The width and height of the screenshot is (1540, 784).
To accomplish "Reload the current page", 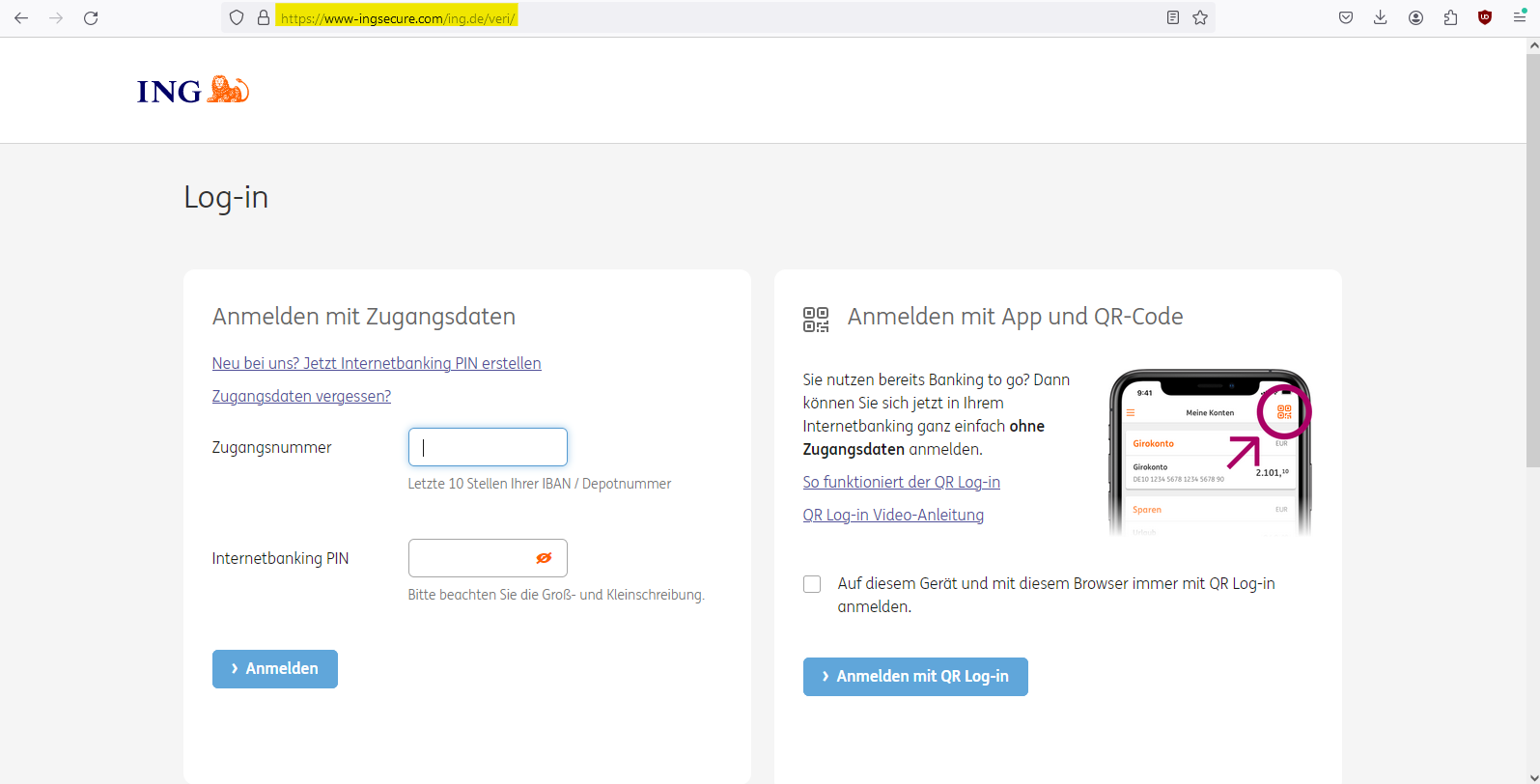I will tap(91, 17).
